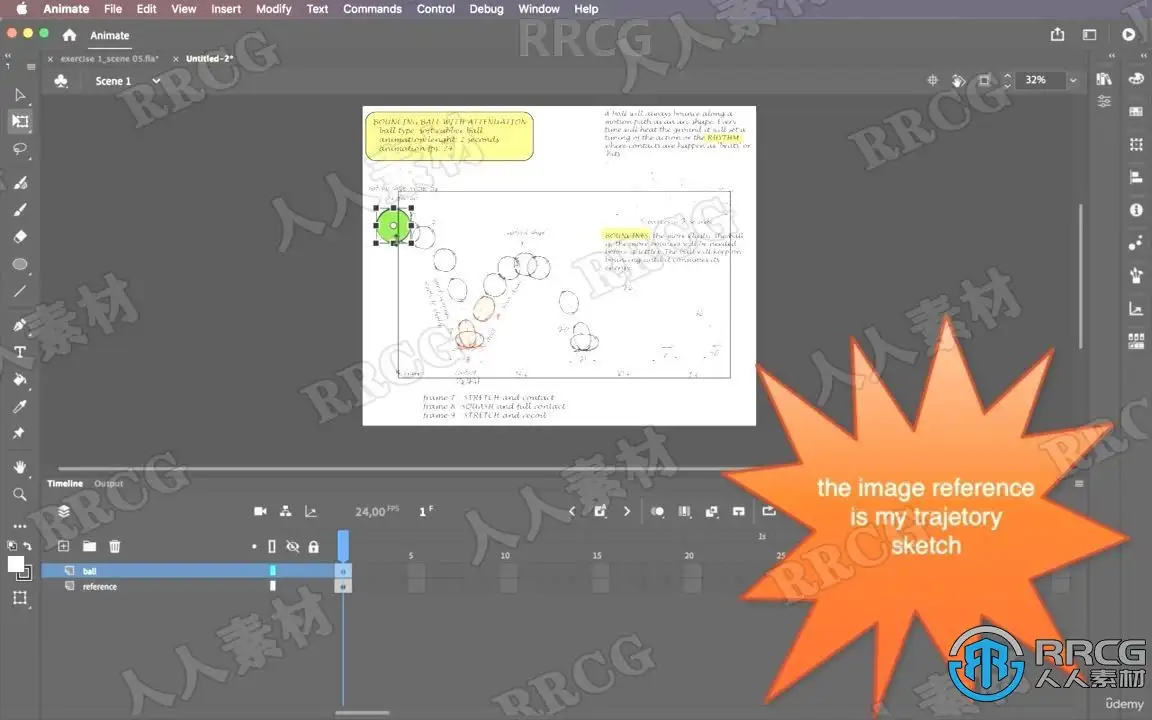Select the Fluid Brush tool
Viewport: 1152px width, 720px height.
[20, 182]
